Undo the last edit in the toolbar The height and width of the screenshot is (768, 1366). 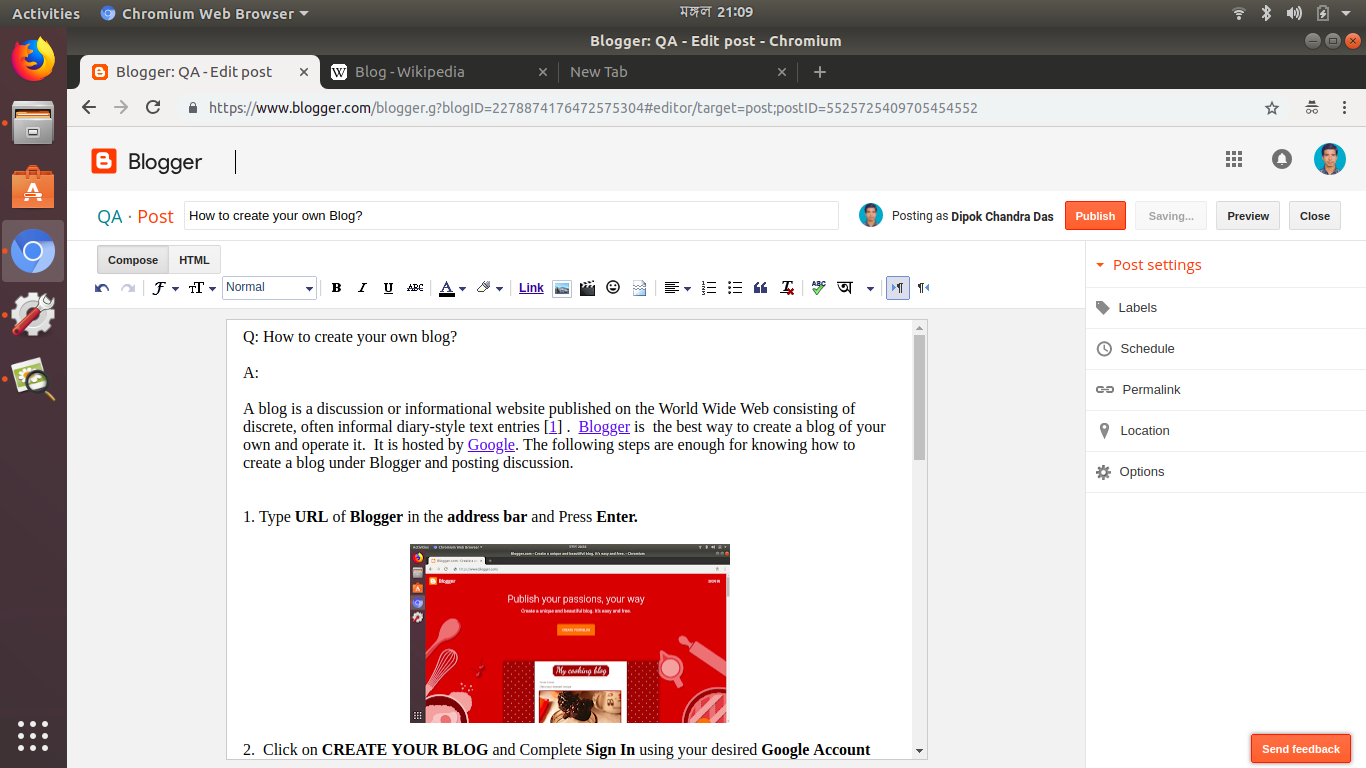(x=102, y=288)
